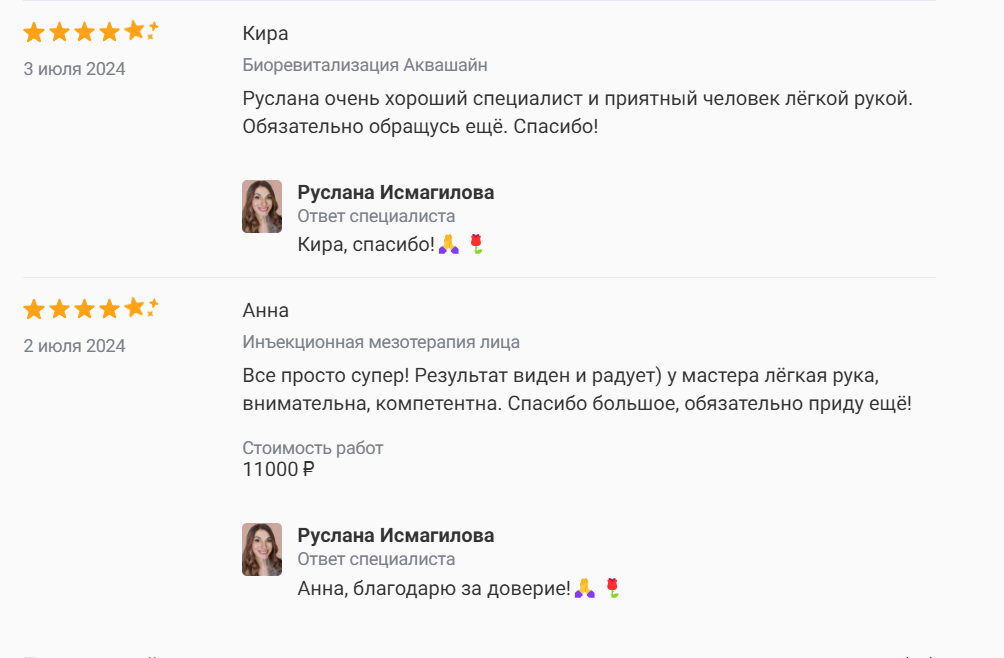The height and width of the screenshot is (658, 1004).
Task: Click the date 3 июля 2024
Action: tap(75, 69)
